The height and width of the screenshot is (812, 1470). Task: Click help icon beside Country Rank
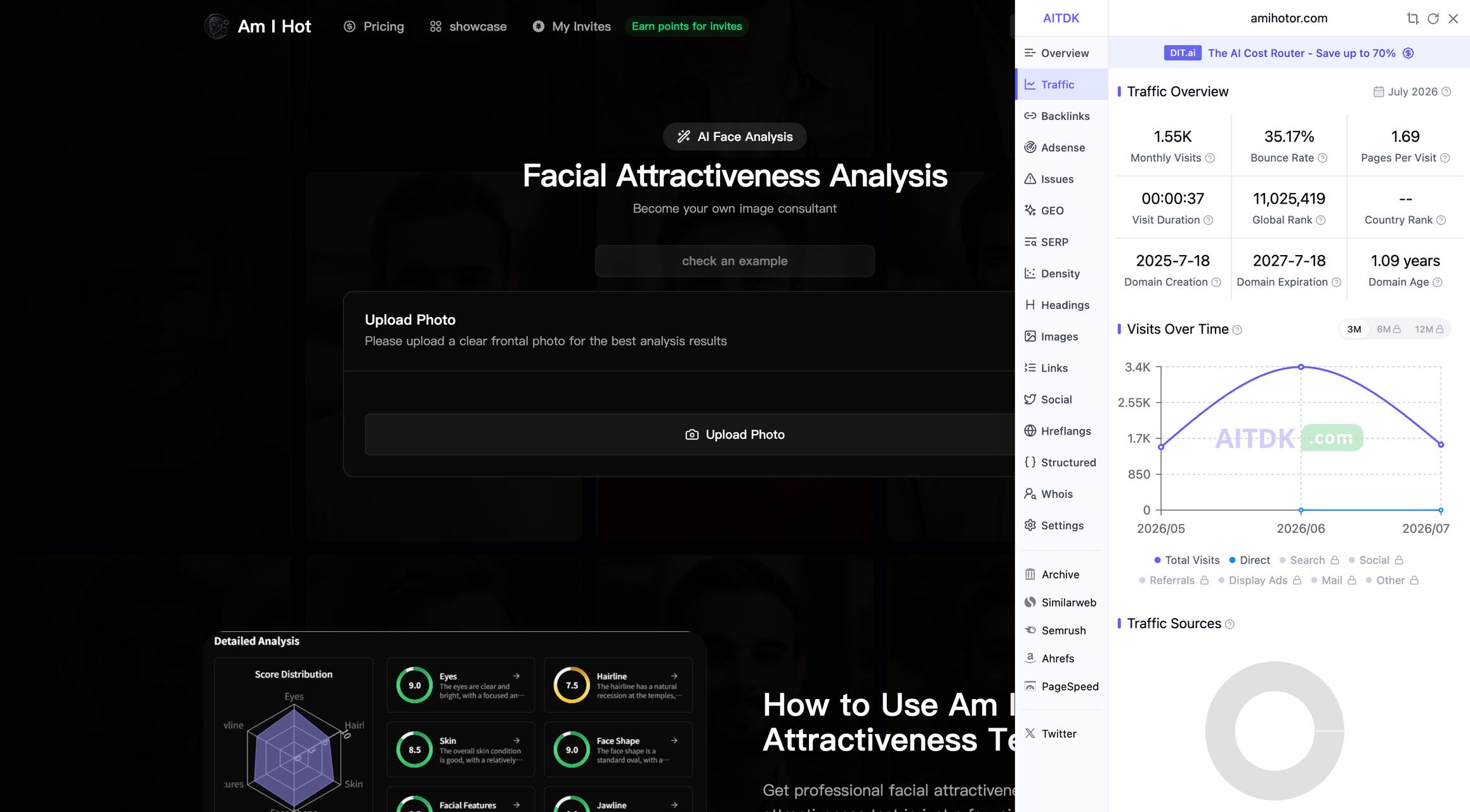pos(1441,220)
